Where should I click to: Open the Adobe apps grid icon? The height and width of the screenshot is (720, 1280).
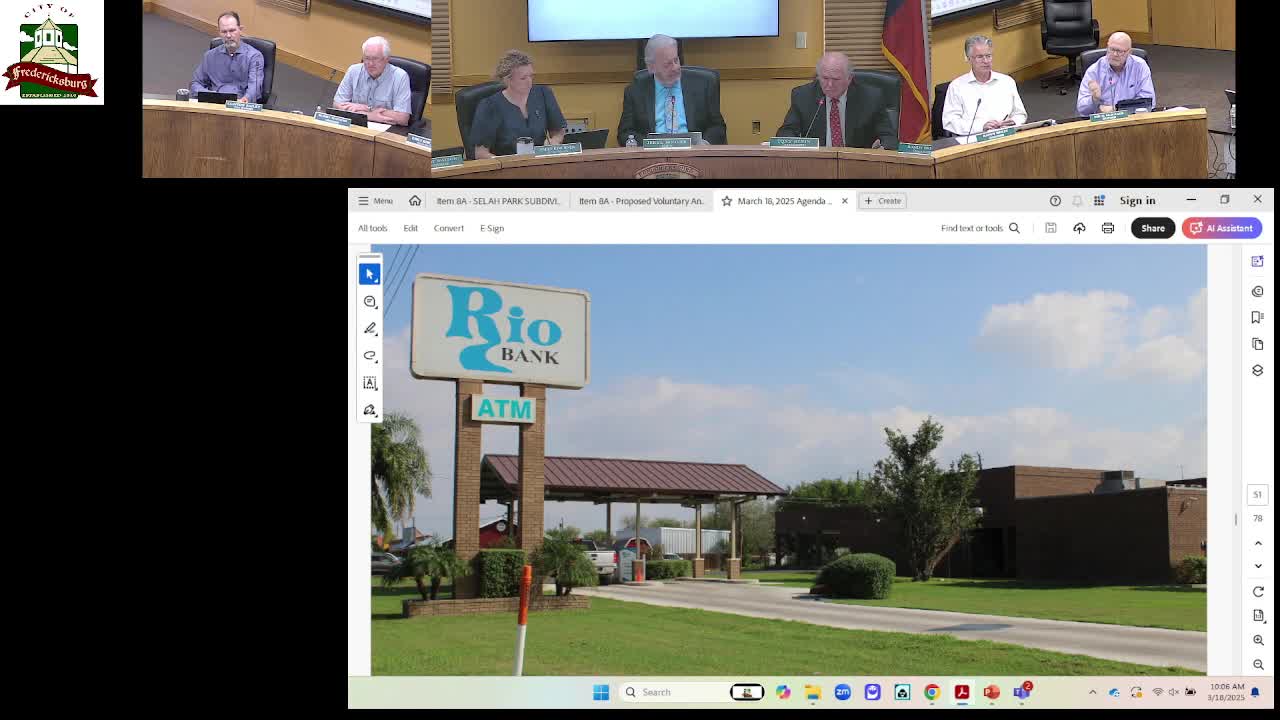pos(1099,201)
